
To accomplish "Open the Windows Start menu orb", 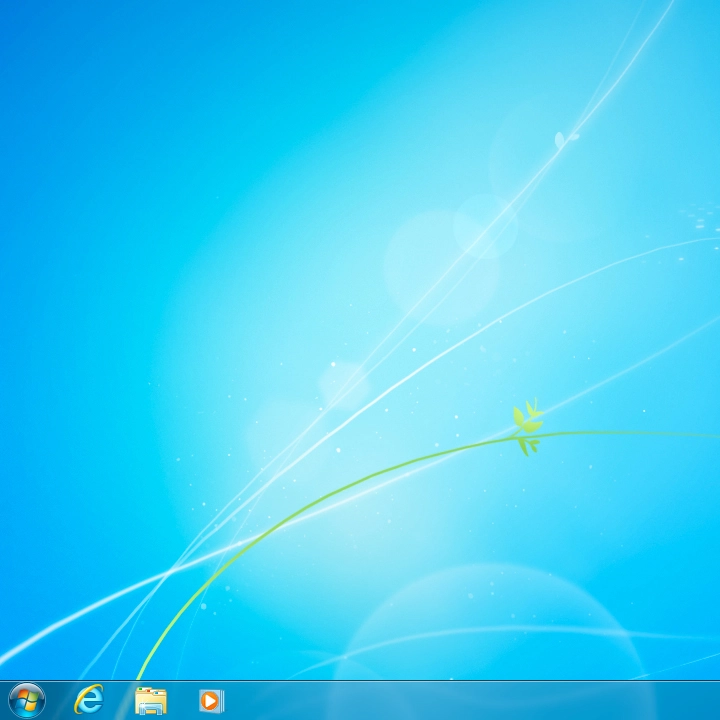I will pyautogui.click(x=26, y=700).
